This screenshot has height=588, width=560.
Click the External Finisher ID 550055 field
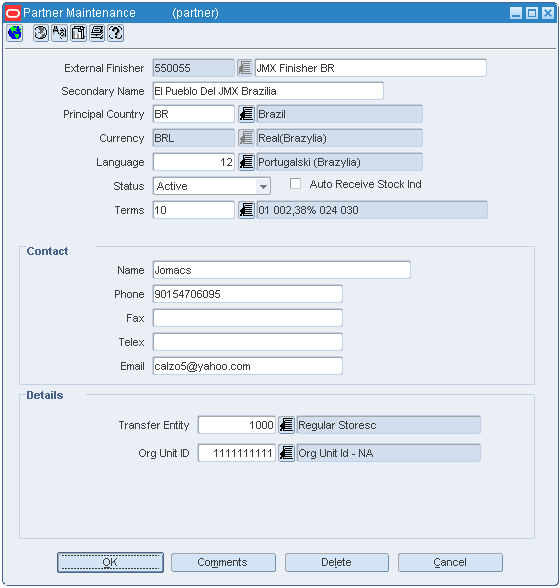click(x=194, y=68)
